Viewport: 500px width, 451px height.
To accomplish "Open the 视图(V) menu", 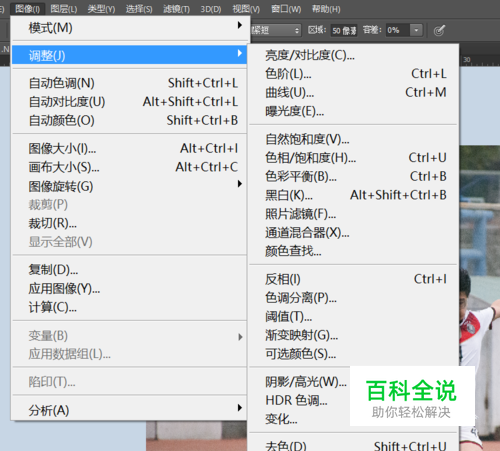I will point(246,9).
